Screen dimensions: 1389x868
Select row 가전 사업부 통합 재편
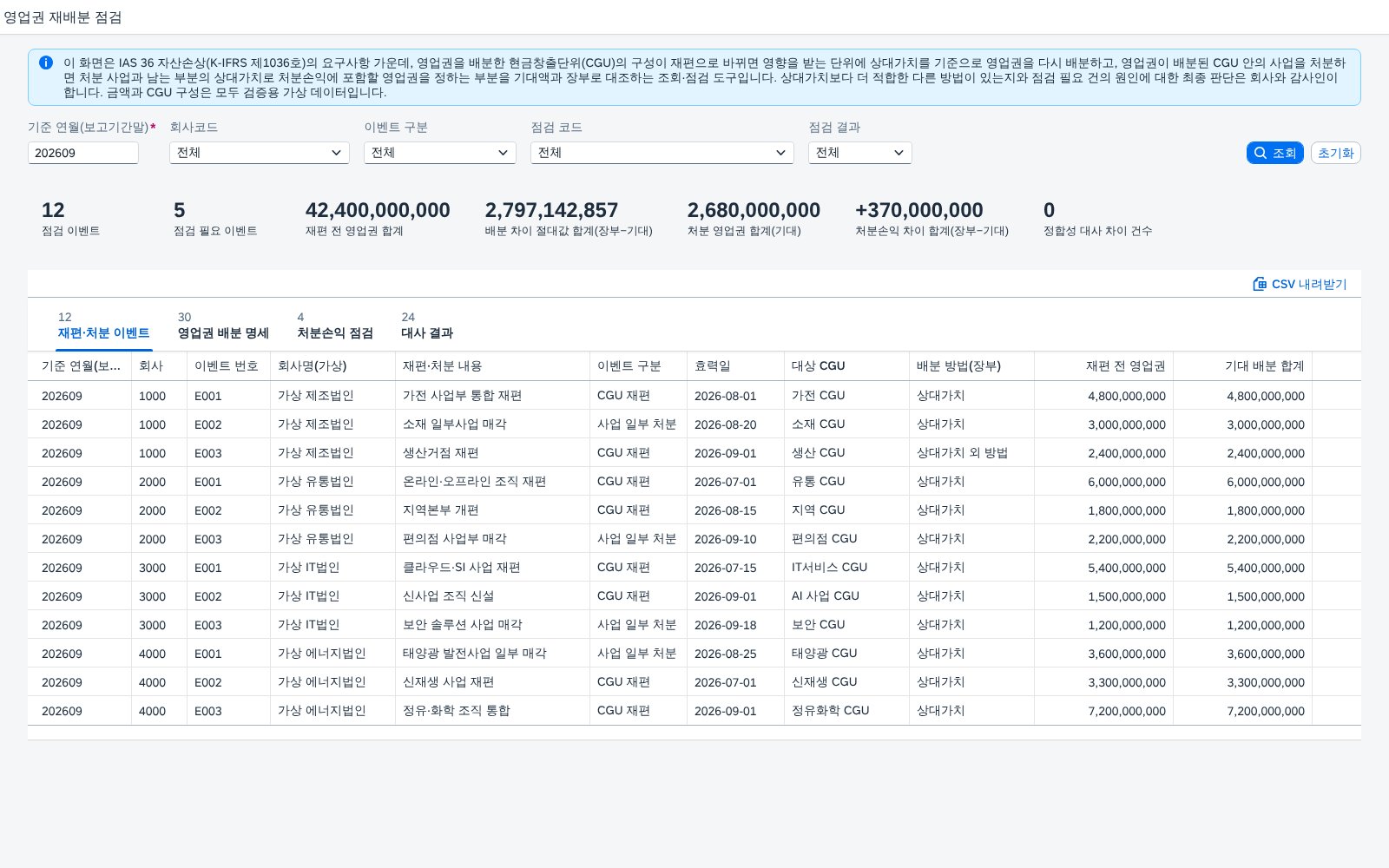click(694, 395)
